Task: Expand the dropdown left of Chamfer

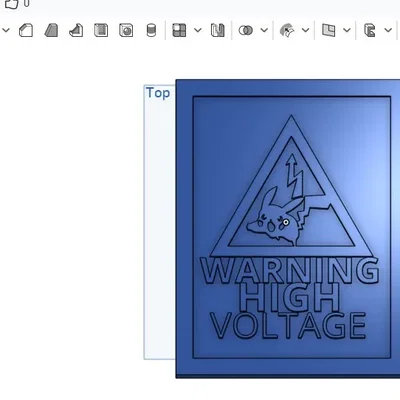Action: tap(6, 30)
